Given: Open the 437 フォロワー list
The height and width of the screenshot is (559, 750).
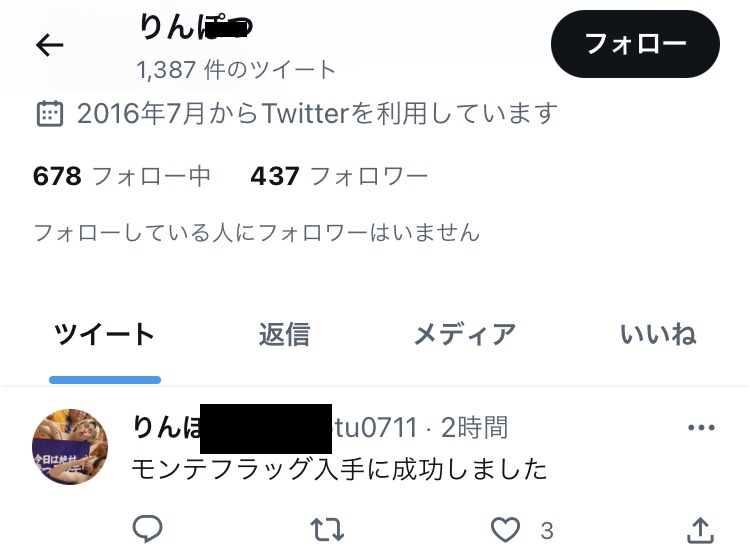Looking at the screenshot, I should (339, 176).
